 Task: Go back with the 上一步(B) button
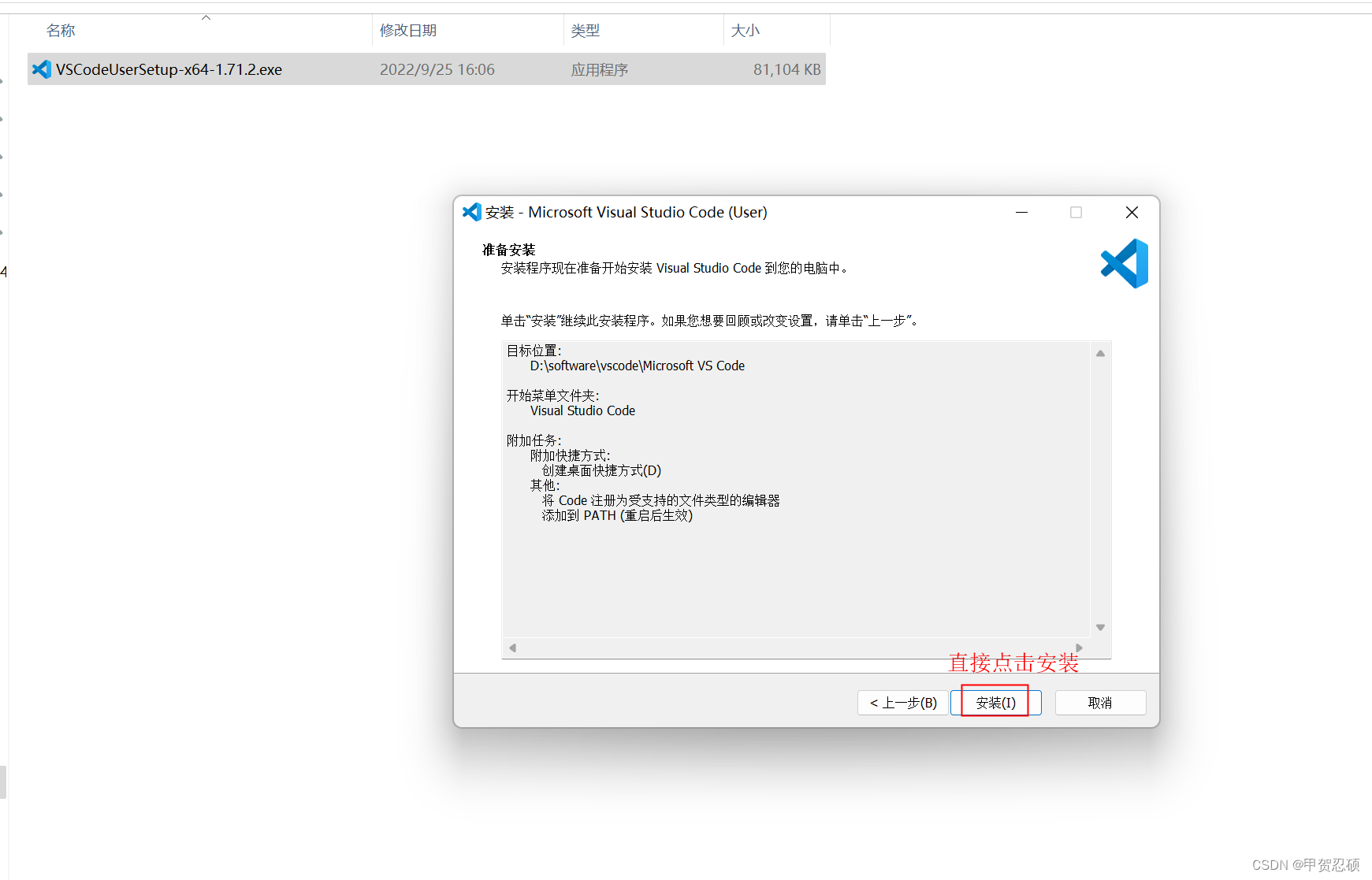point(902,703)
